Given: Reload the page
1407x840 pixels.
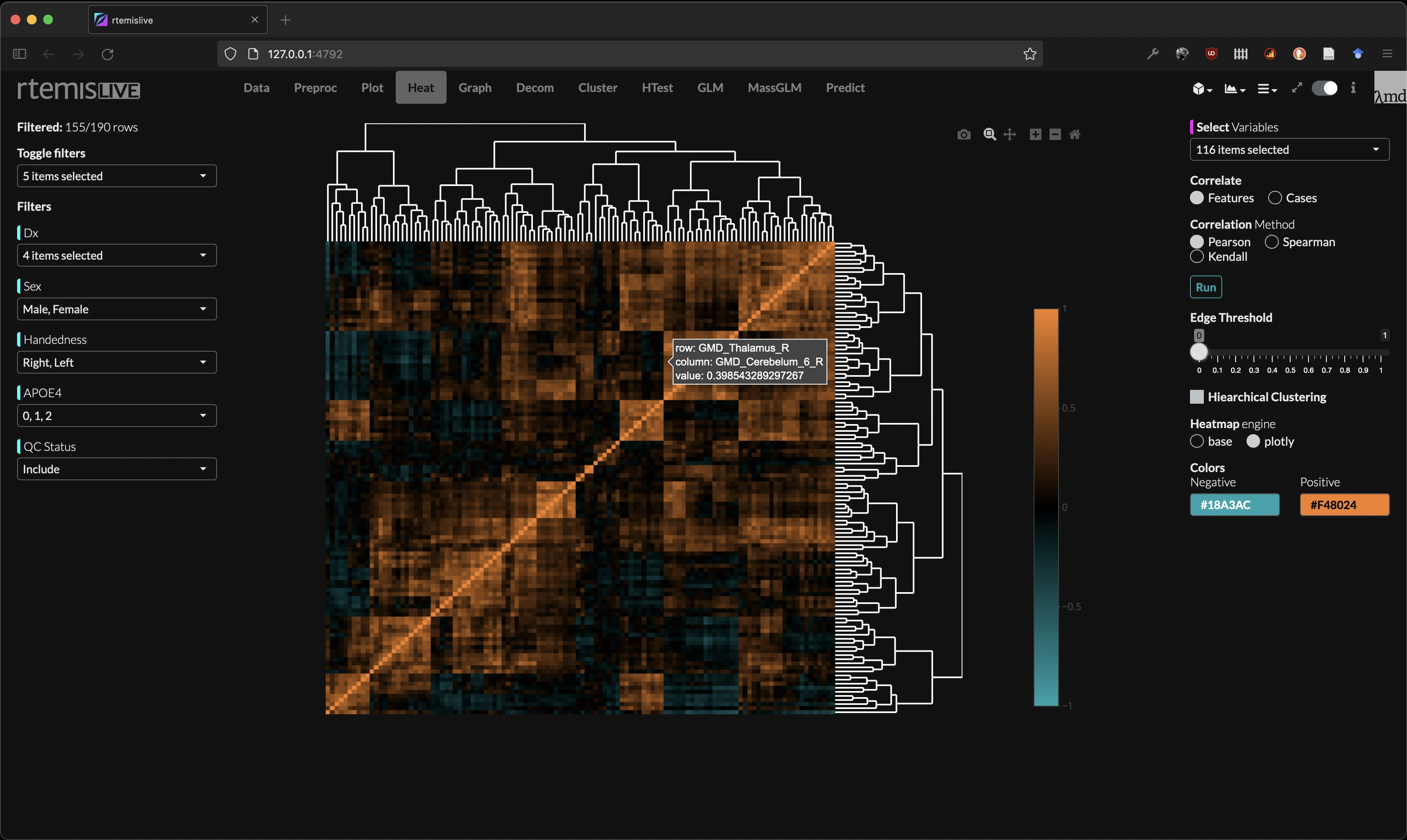Looking at the screenshot, I should [107, 54].
